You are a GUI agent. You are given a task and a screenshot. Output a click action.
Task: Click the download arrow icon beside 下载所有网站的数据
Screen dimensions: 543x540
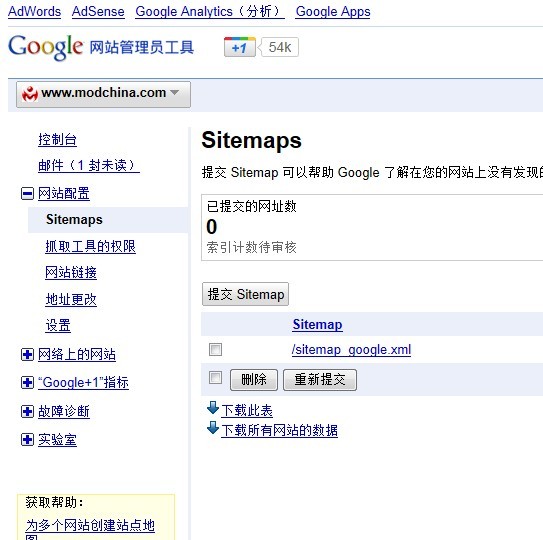pos(213,428)
